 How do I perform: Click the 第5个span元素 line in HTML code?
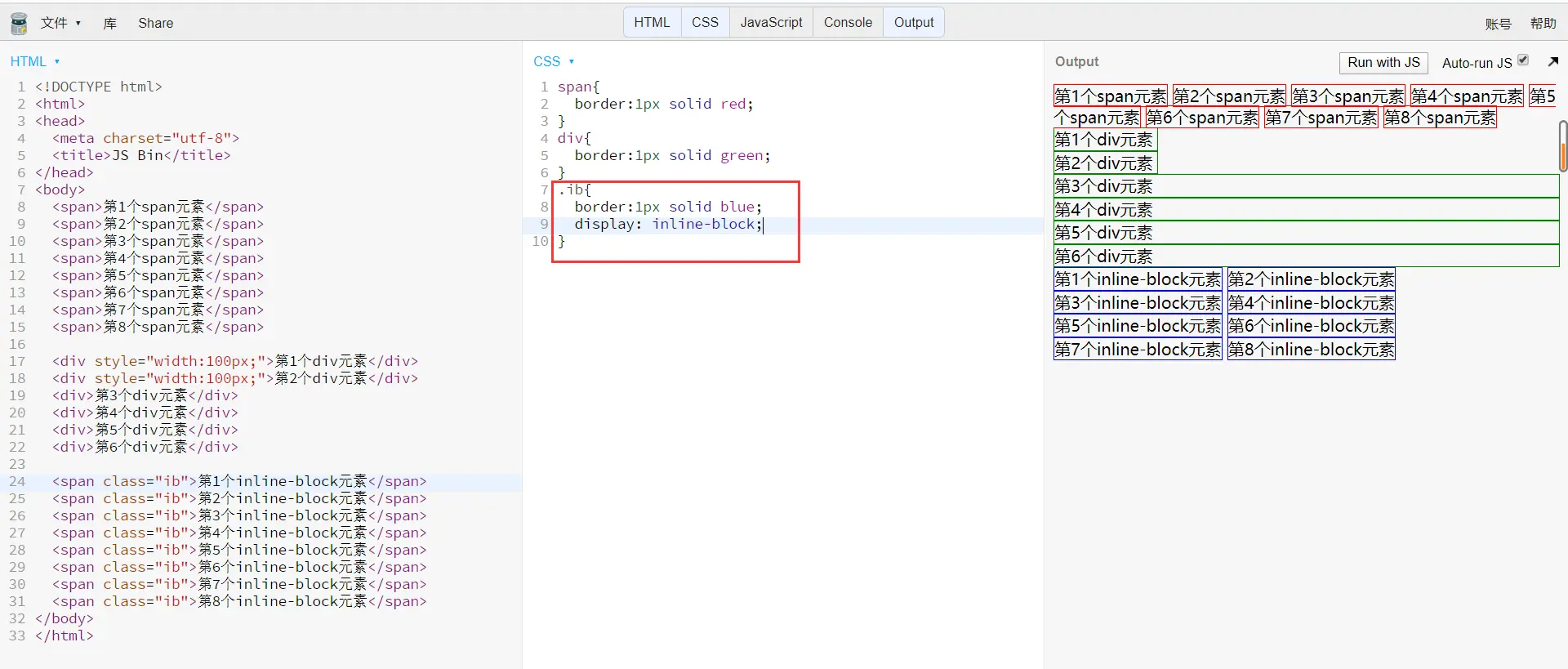[x=158, y=275]
